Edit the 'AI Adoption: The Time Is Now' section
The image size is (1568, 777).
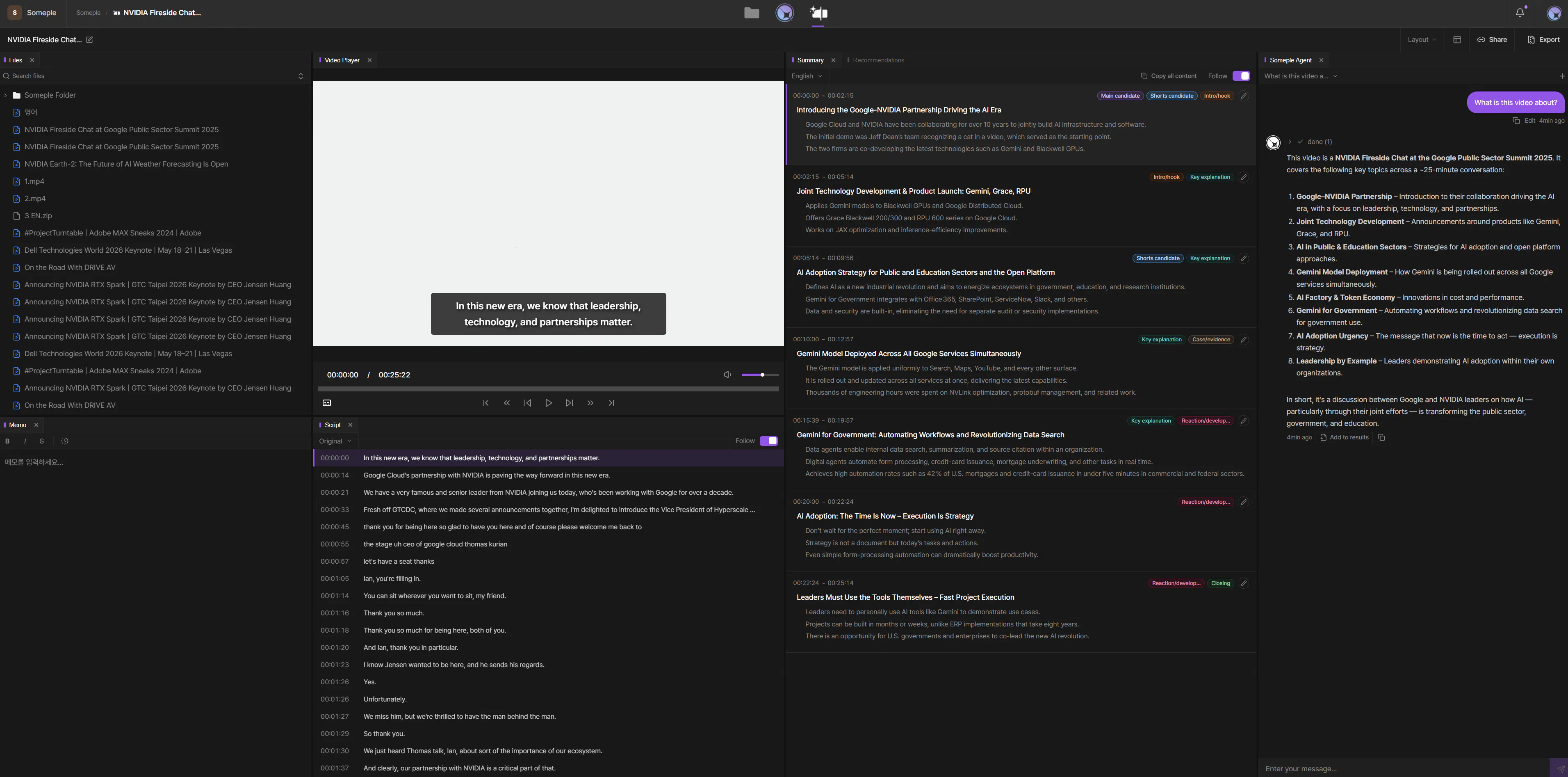[1244, 502]
